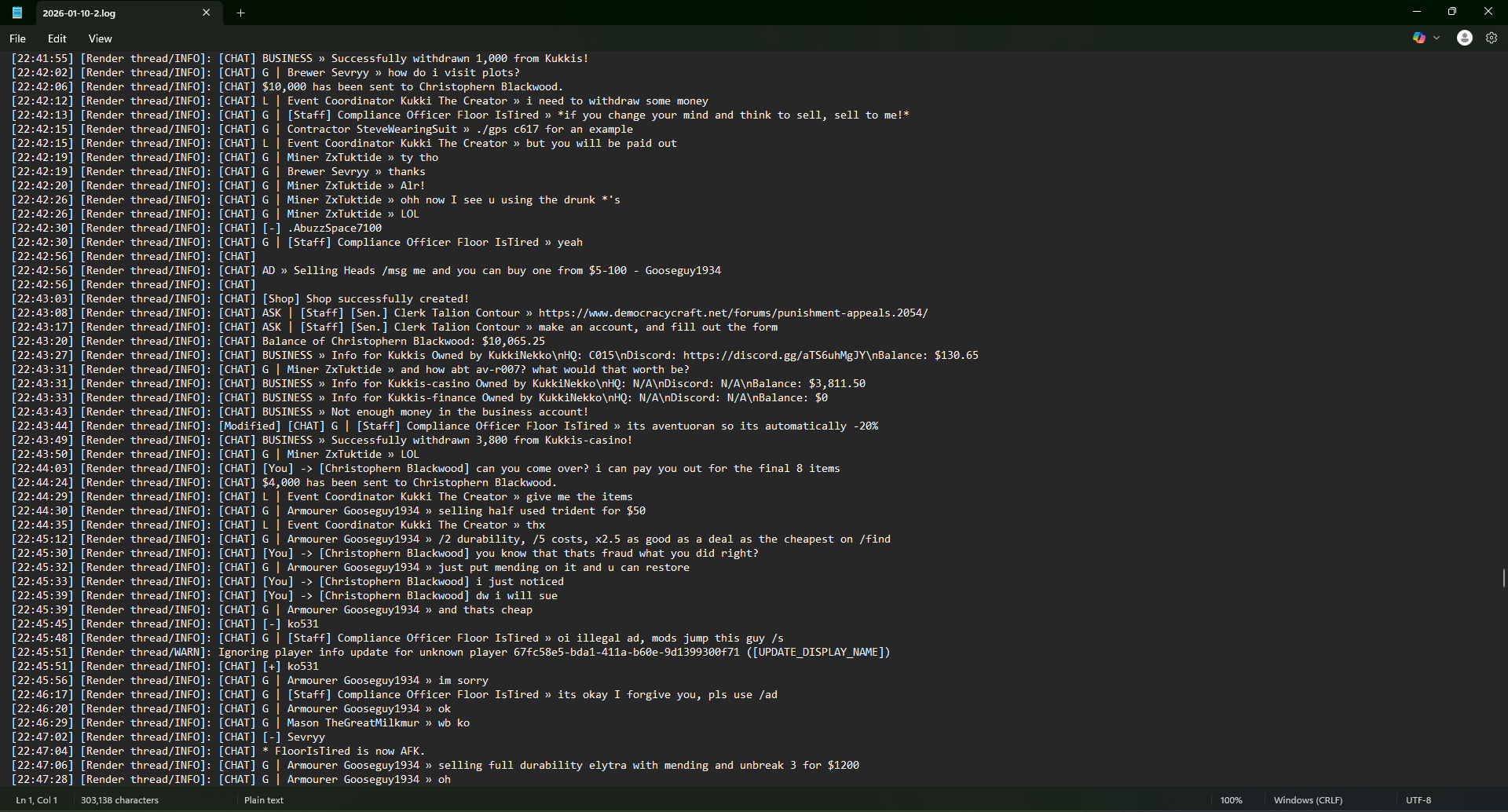
Task: Open the Edit menu
Action: tap(56, 38)
